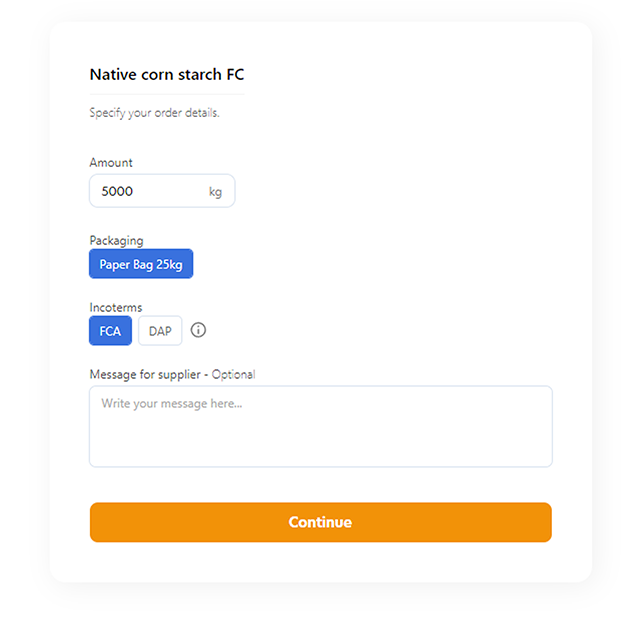The image size is (641, 633).
Task: Select Paper Bag 25kg packaging
Action: (141, 264)
